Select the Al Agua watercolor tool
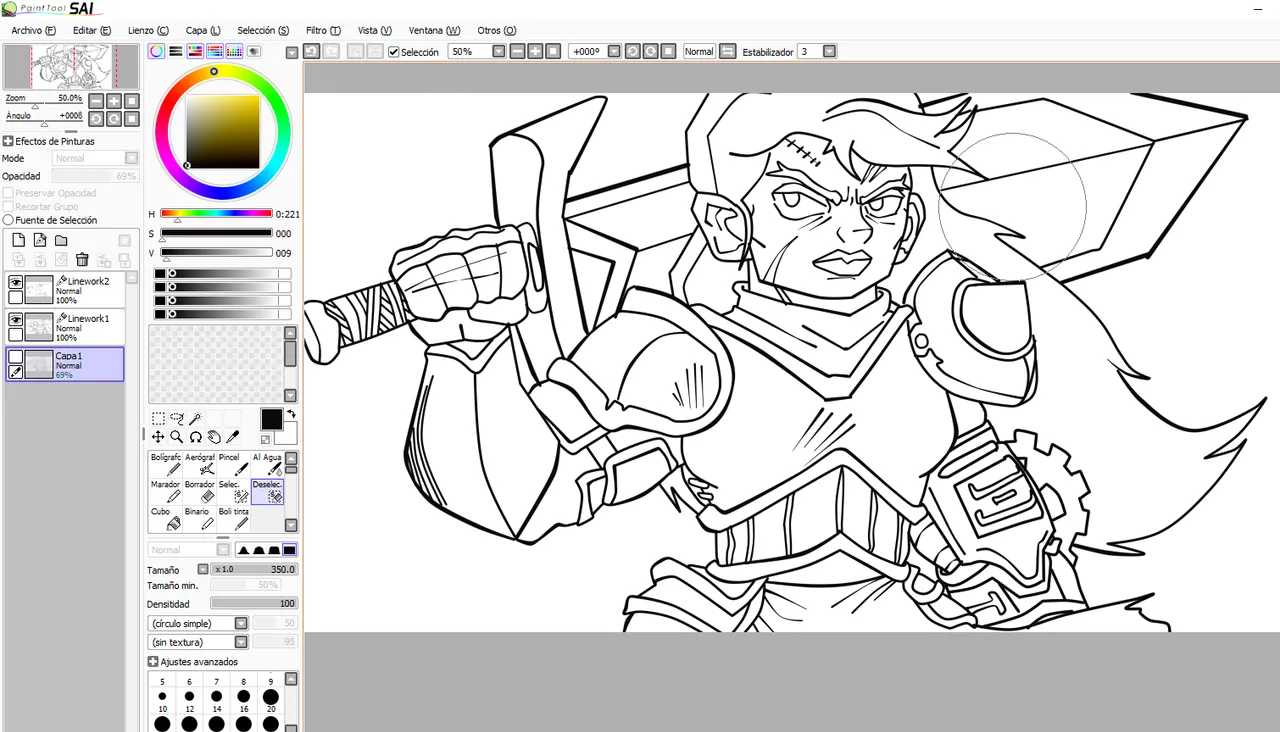This screenshot has width=1280, height=732. pyautogui.click(x=267, y=464)
